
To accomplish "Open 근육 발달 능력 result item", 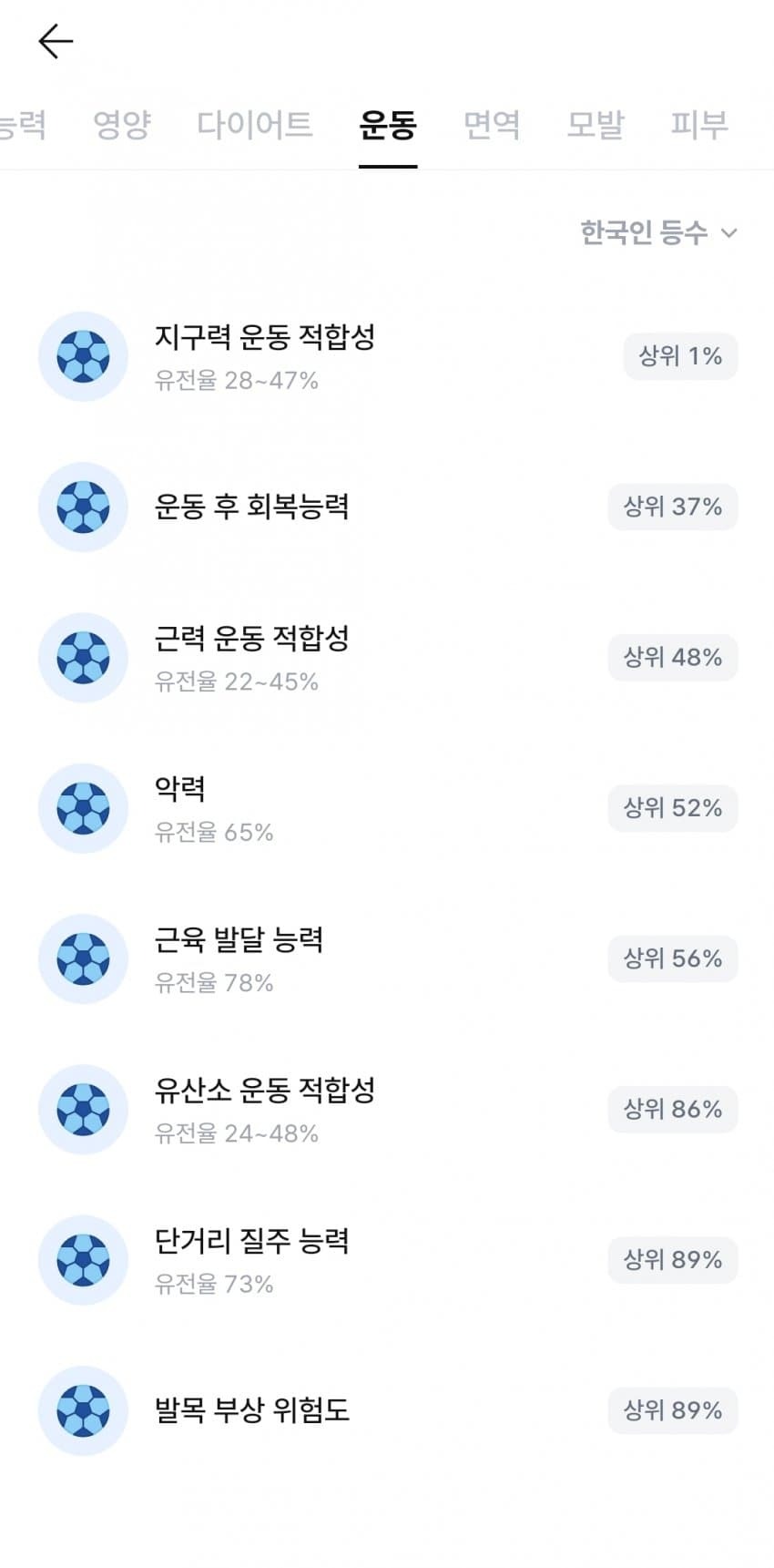I will (387, 958).
